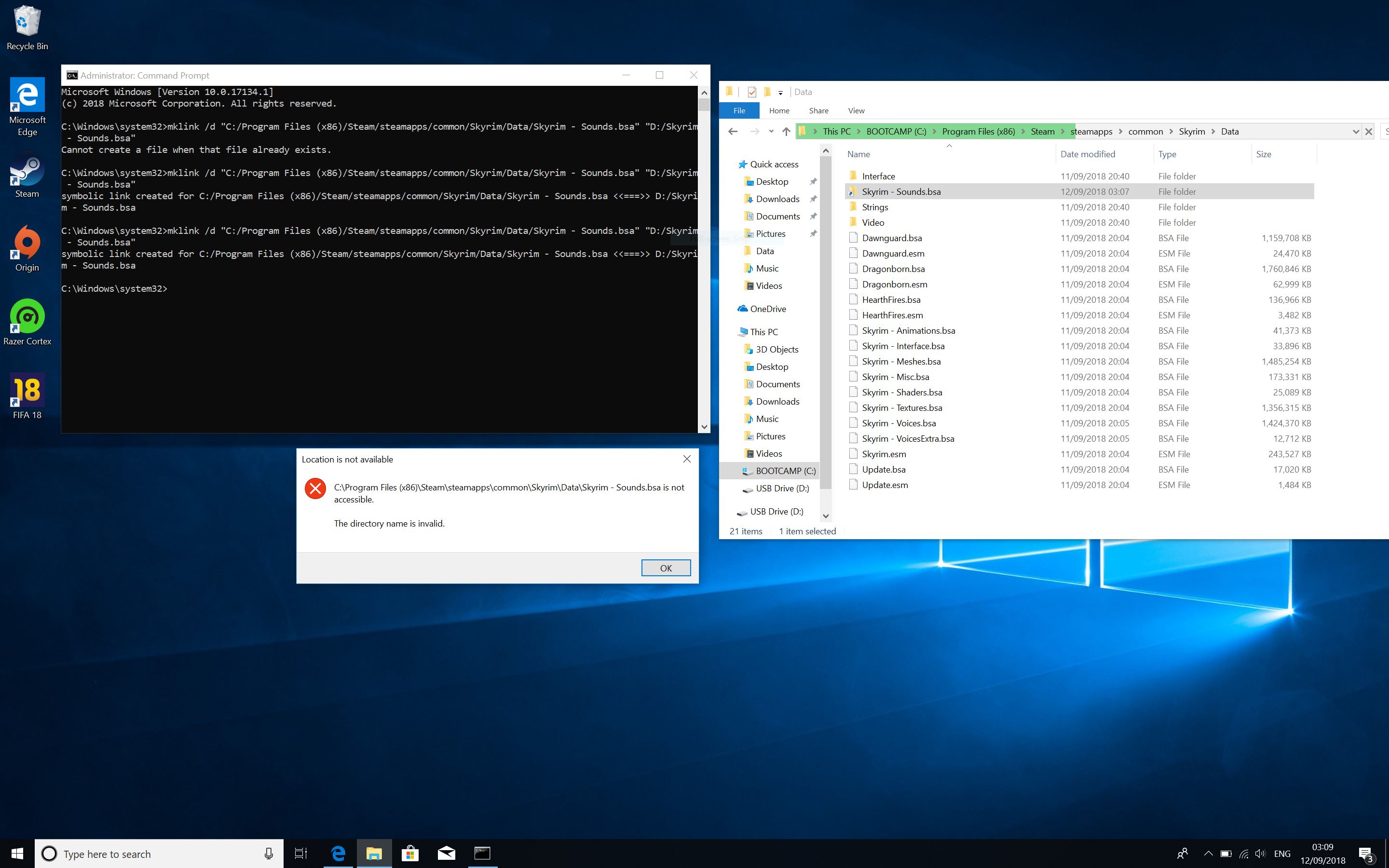Launch Razer Cortex from desktop
The width and height of the screenshot is (1389, 868).
[27, 322]
